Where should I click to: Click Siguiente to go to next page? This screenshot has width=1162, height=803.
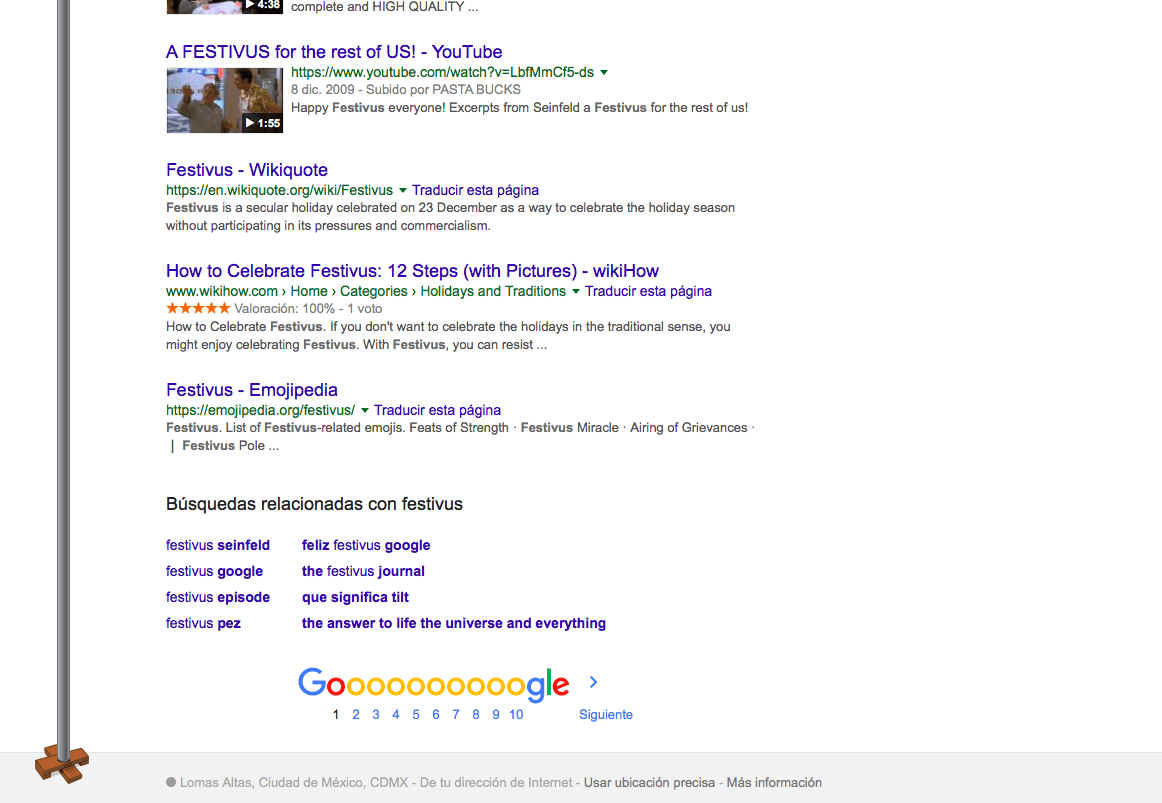pyautogui.click(x=605, y=714)
